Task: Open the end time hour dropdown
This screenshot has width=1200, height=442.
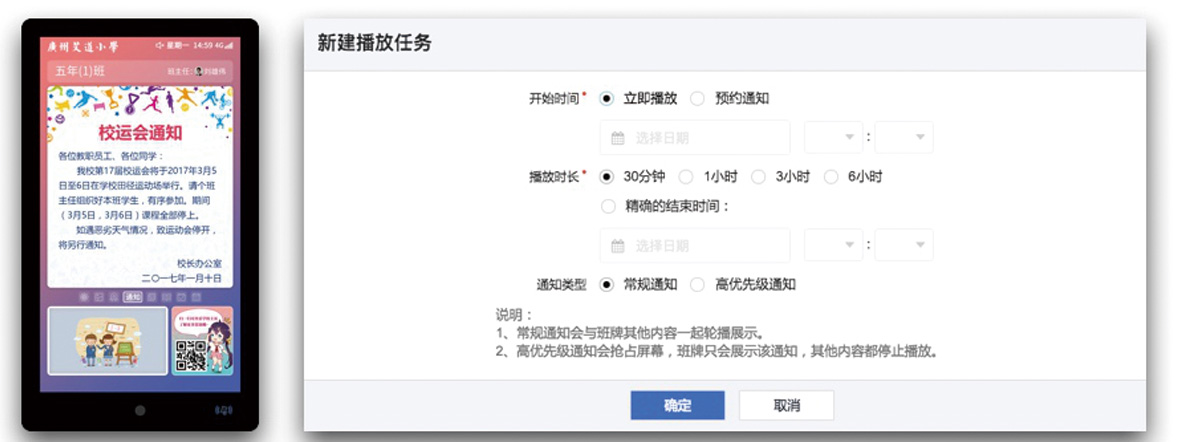Action: [x=833, y=246]
